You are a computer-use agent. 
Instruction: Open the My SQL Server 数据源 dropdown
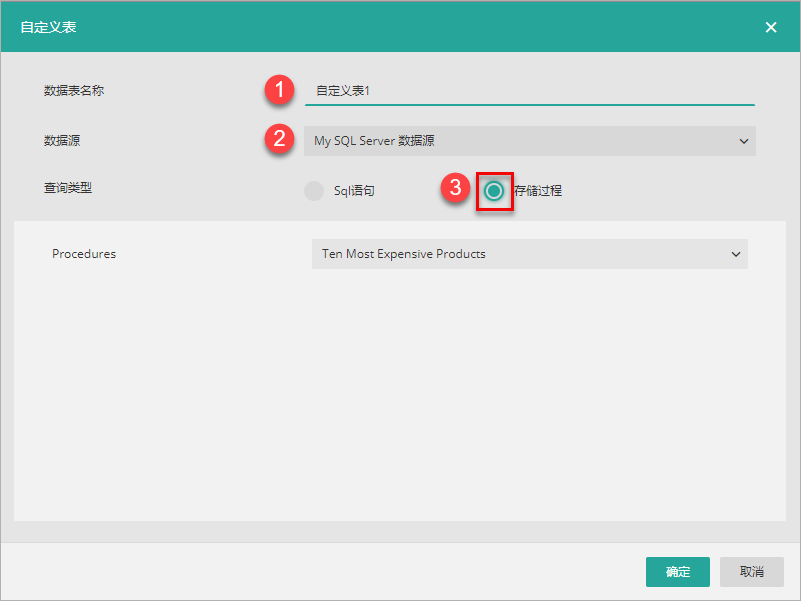coord(520,141)
